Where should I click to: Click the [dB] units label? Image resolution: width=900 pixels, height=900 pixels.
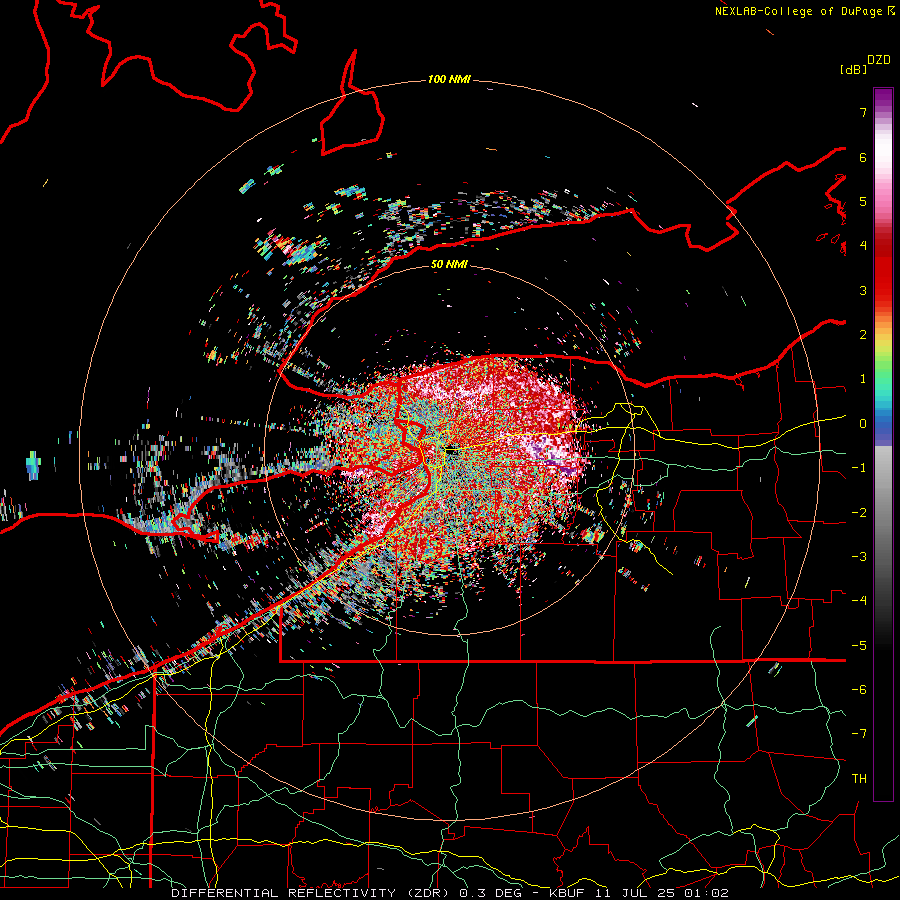[853, 69]
